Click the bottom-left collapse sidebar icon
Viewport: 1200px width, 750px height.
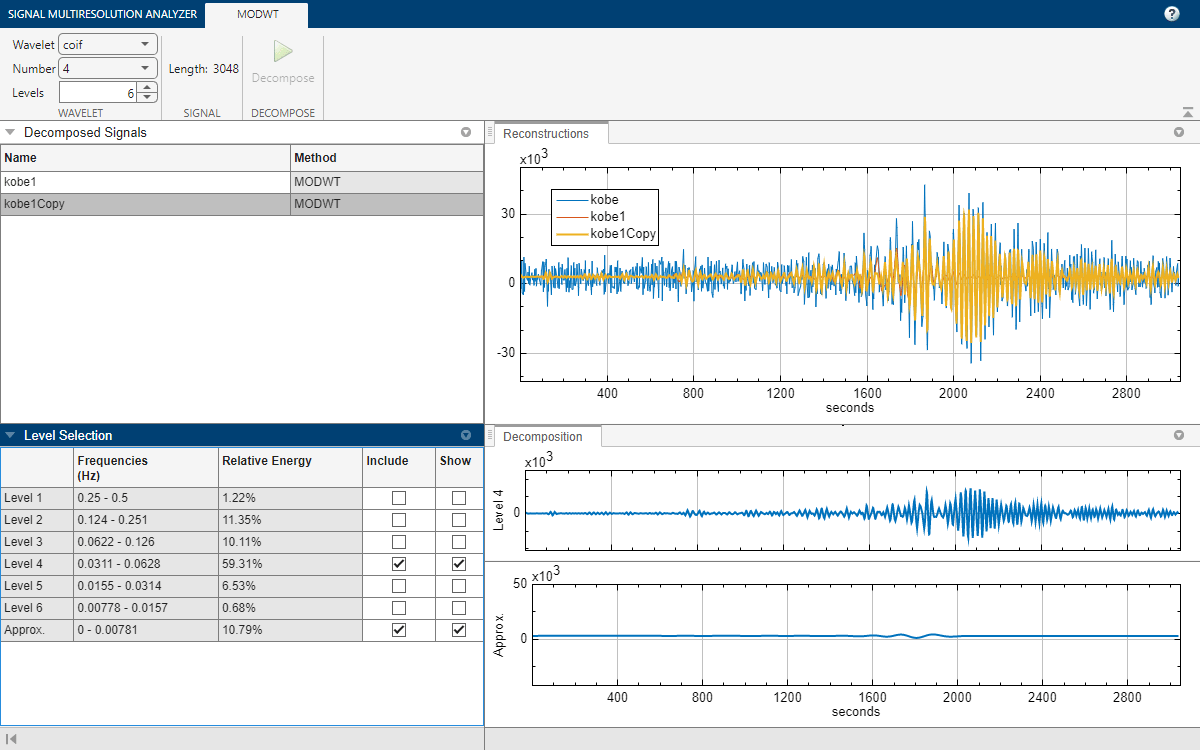coord(11,739)
